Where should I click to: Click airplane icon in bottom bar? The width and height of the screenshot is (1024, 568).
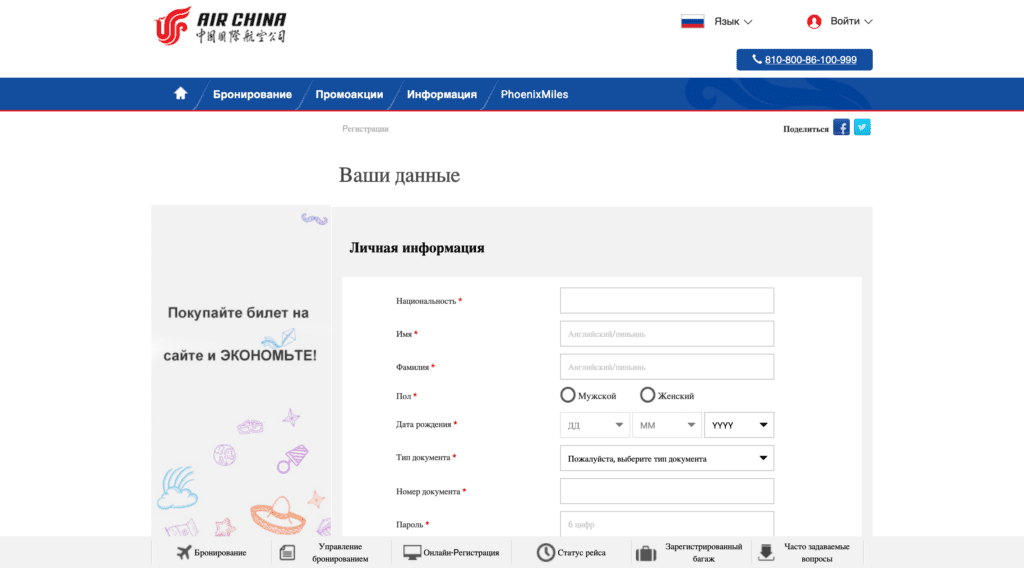tap(184, 552)
